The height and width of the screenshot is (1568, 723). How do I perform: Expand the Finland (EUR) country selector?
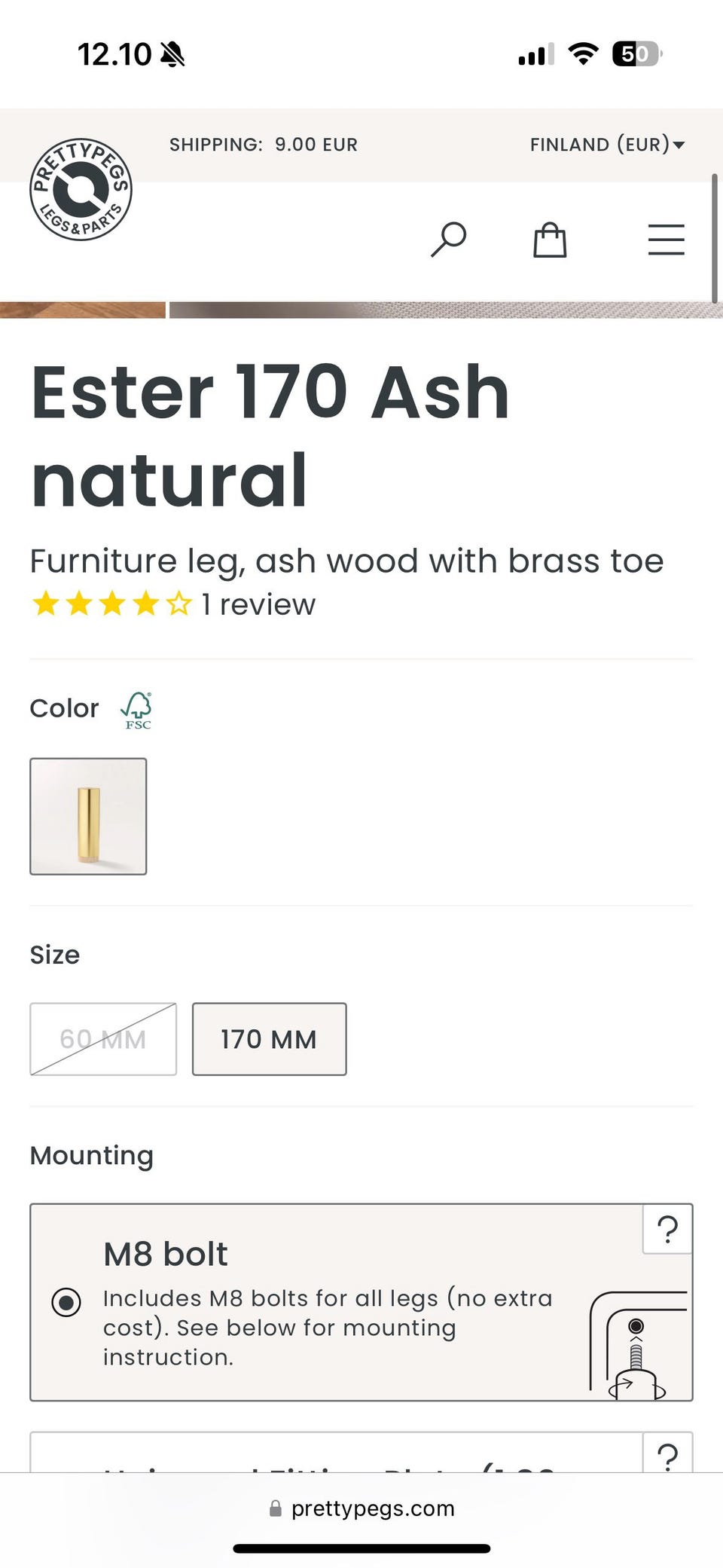tap(607, 145)
